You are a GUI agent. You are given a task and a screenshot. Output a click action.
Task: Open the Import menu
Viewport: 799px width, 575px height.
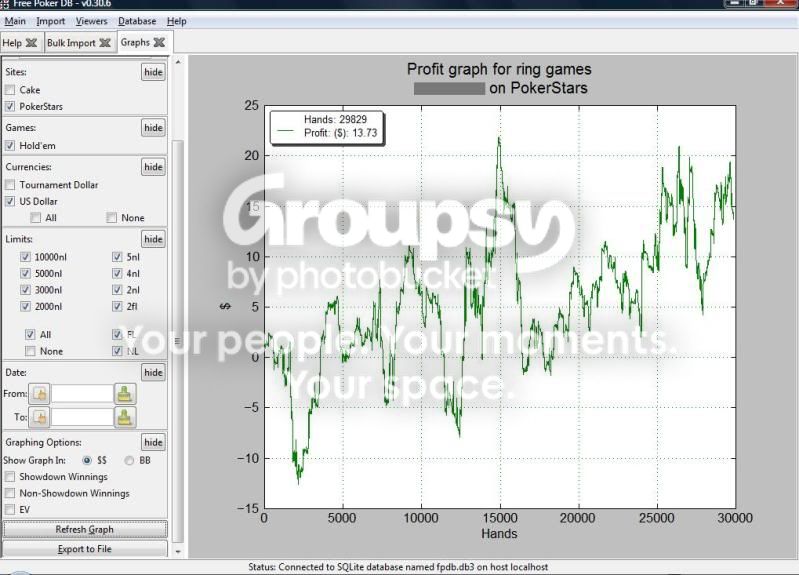click(50, 21)
